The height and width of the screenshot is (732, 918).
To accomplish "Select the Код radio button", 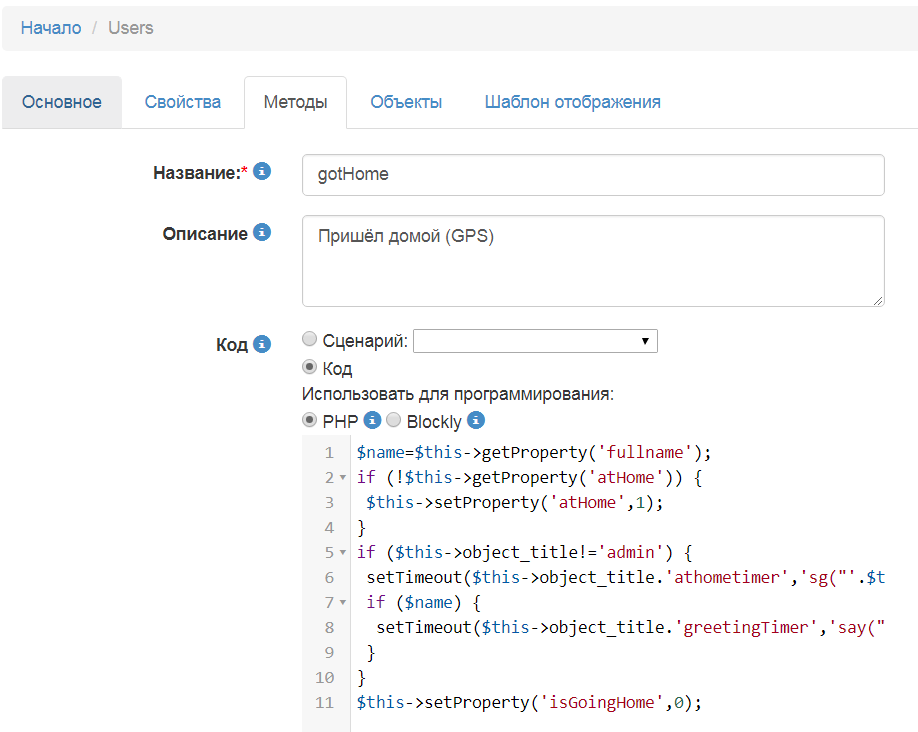I will 310,368.
